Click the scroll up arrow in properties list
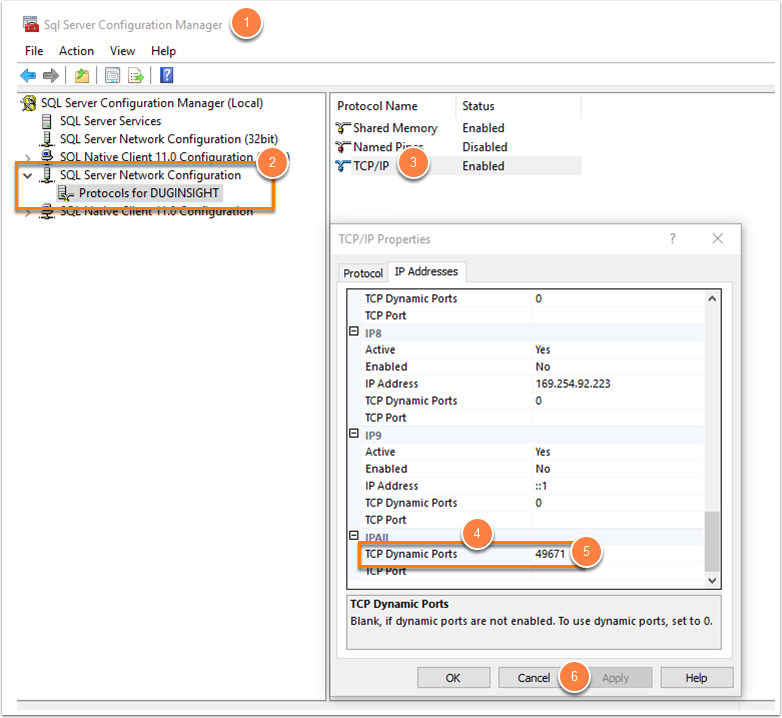This screenshot has width=782, height=718. 712,299
